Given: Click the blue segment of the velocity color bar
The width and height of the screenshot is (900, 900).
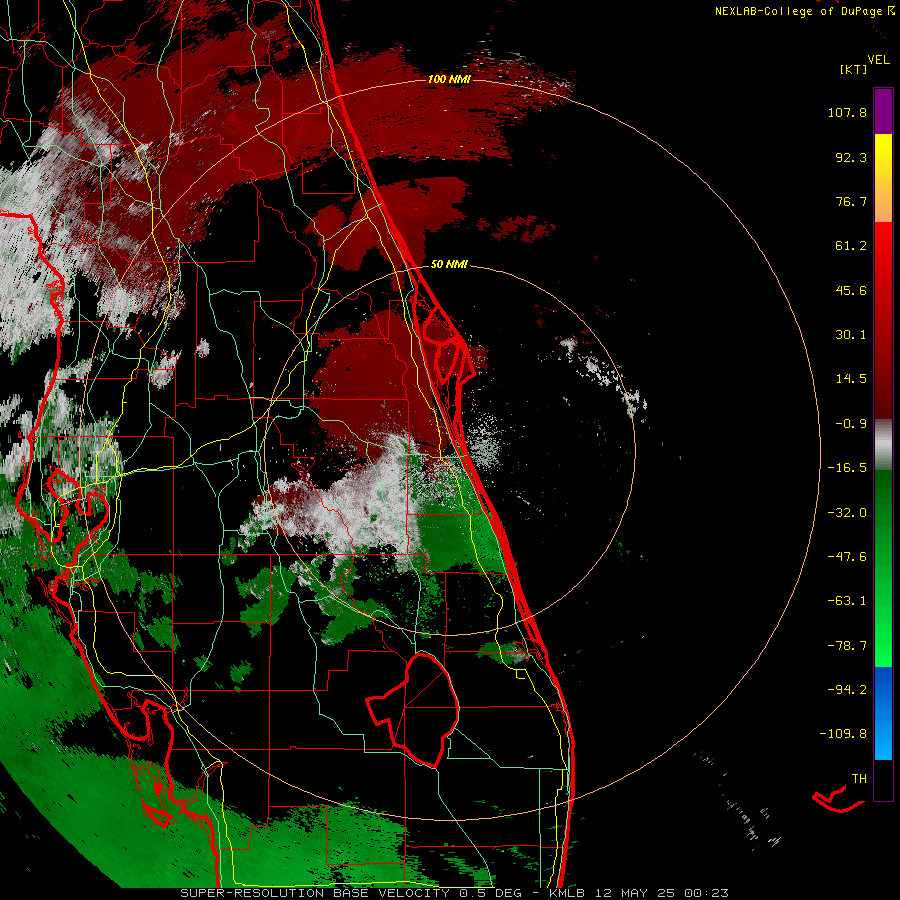Looking at the screenshot, I should tap(883, 713).
